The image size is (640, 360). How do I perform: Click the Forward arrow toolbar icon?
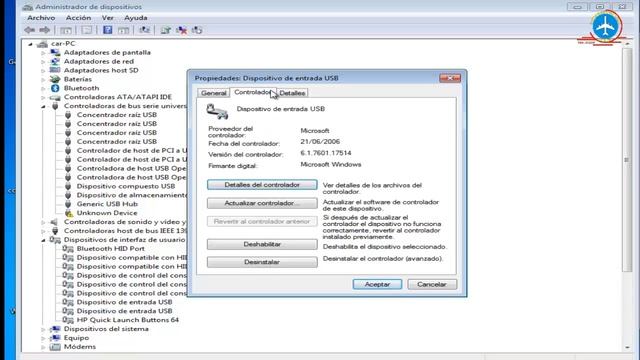click(x=44, y=30)
